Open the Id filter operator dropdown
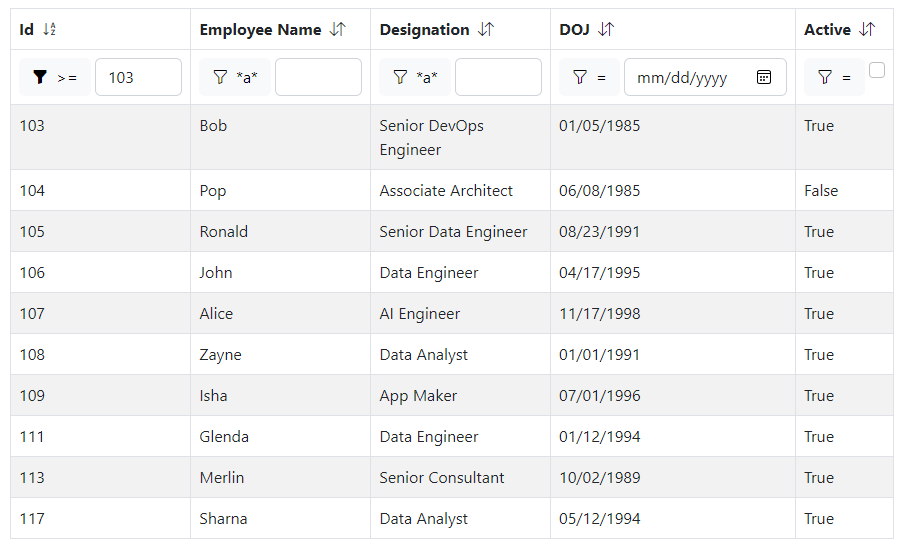This screenshot has height=550, width=905. point(54,77)
